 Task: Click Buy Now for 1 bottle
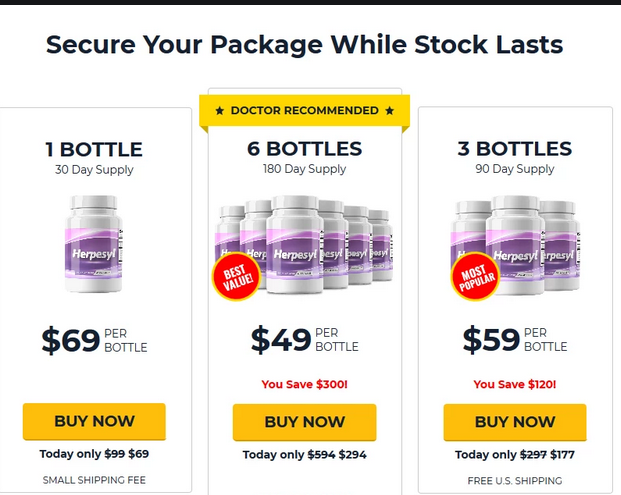point(94,421)
